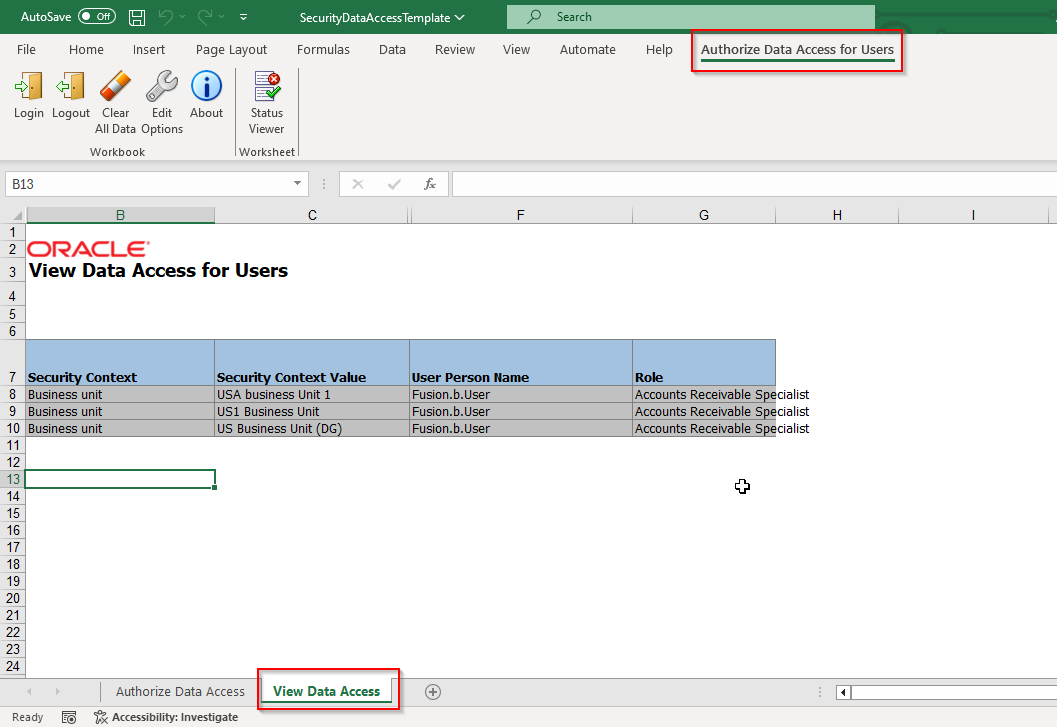Switch to the Insert ribbon tab
Image resolution: width=1057 pixels, height=727 pixels.
149,49
